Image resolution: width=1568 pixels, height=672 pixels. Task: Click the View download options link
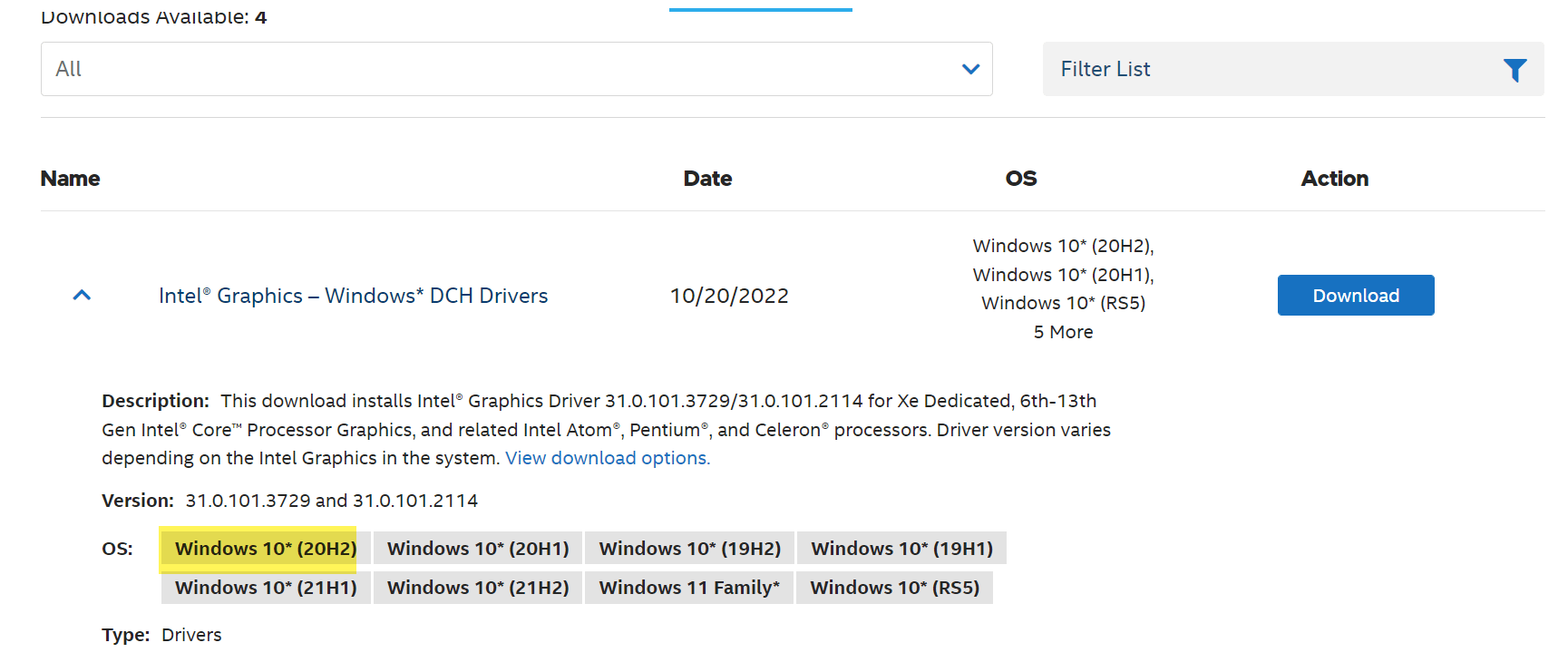[x=608, y=458]
